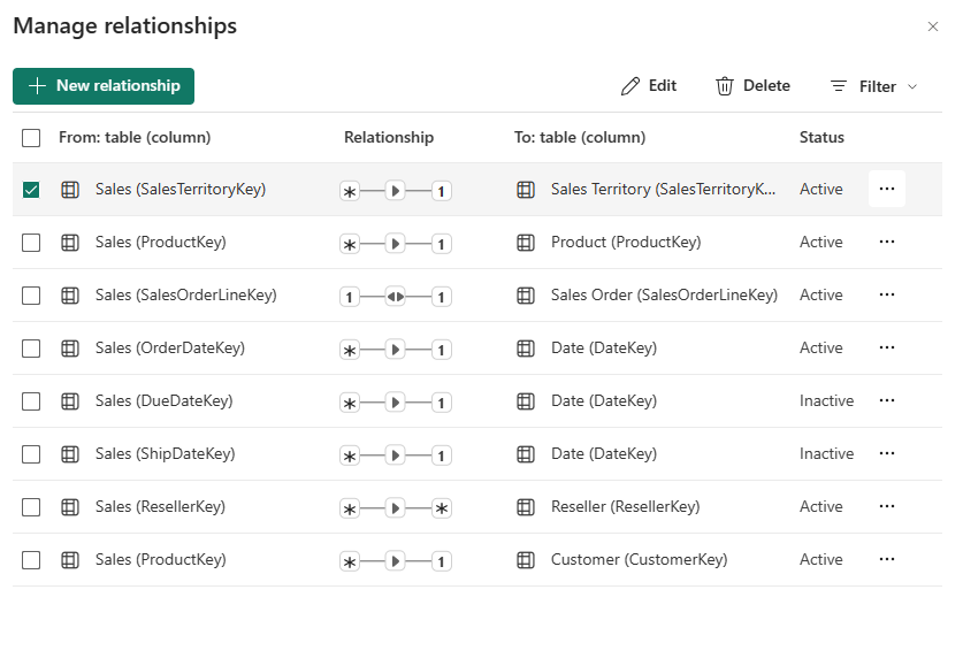Toggle the select-all header checkbox
The width and height of the screenshot is (963, 658).
click(x=31, y=138)
